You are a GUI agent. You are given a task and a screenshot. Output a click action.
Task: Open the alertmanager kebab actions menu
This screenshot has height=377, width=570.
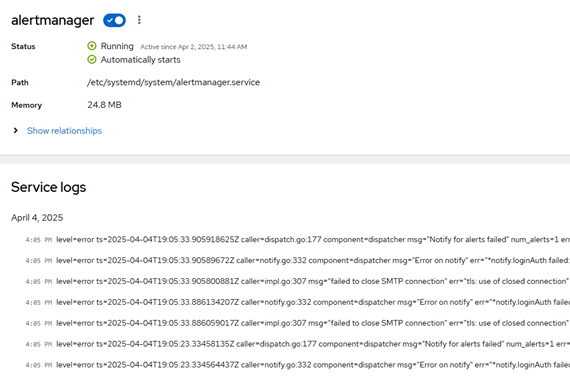click(139, 20)
